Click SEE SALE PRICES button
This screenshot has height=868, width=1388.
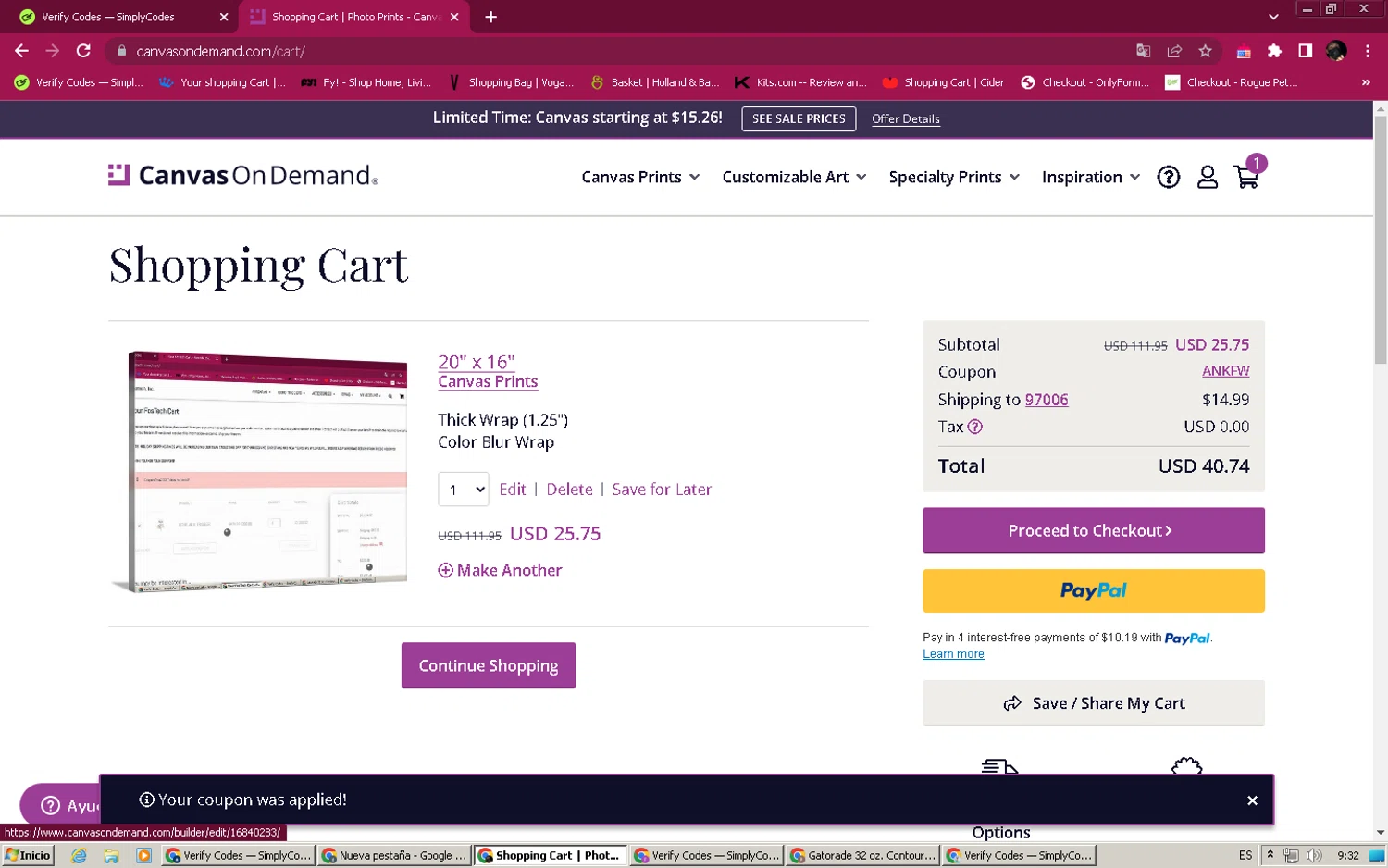pyautogui.click(x=799, y=118)
